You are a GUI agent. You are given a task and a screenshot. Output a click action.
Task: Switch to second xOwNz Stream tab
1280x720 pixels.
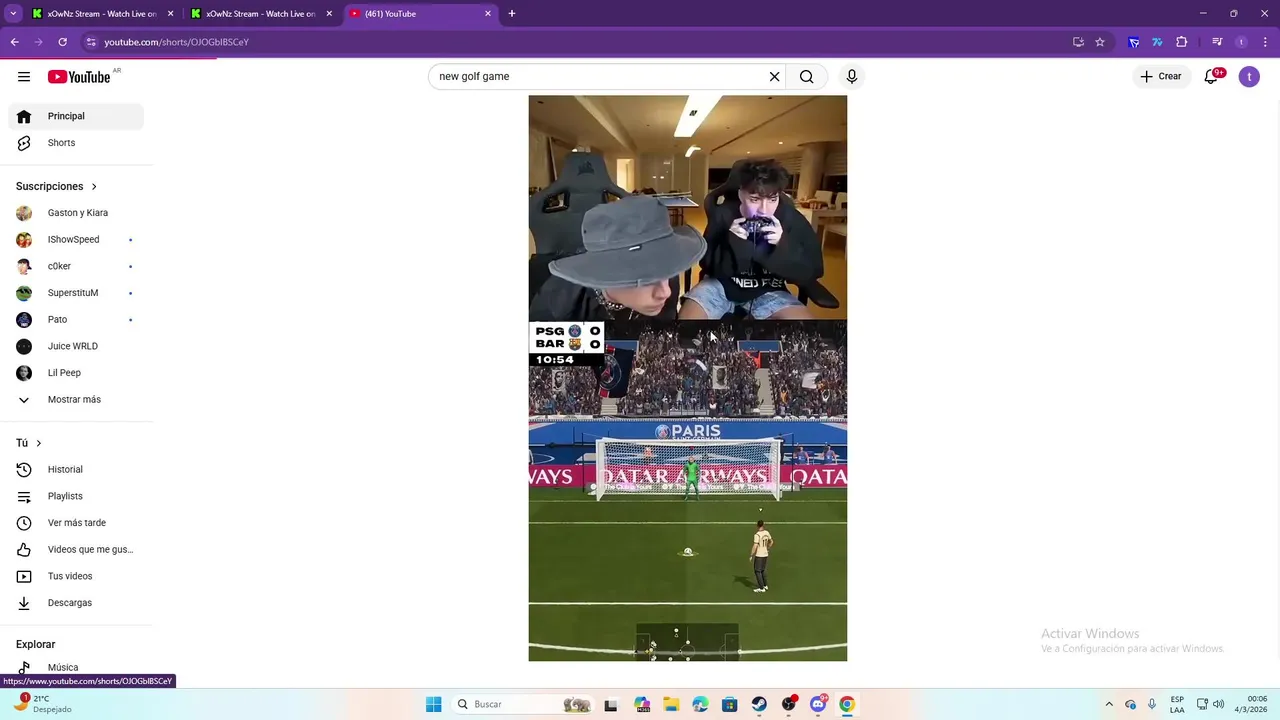click(x=263, y=14)
